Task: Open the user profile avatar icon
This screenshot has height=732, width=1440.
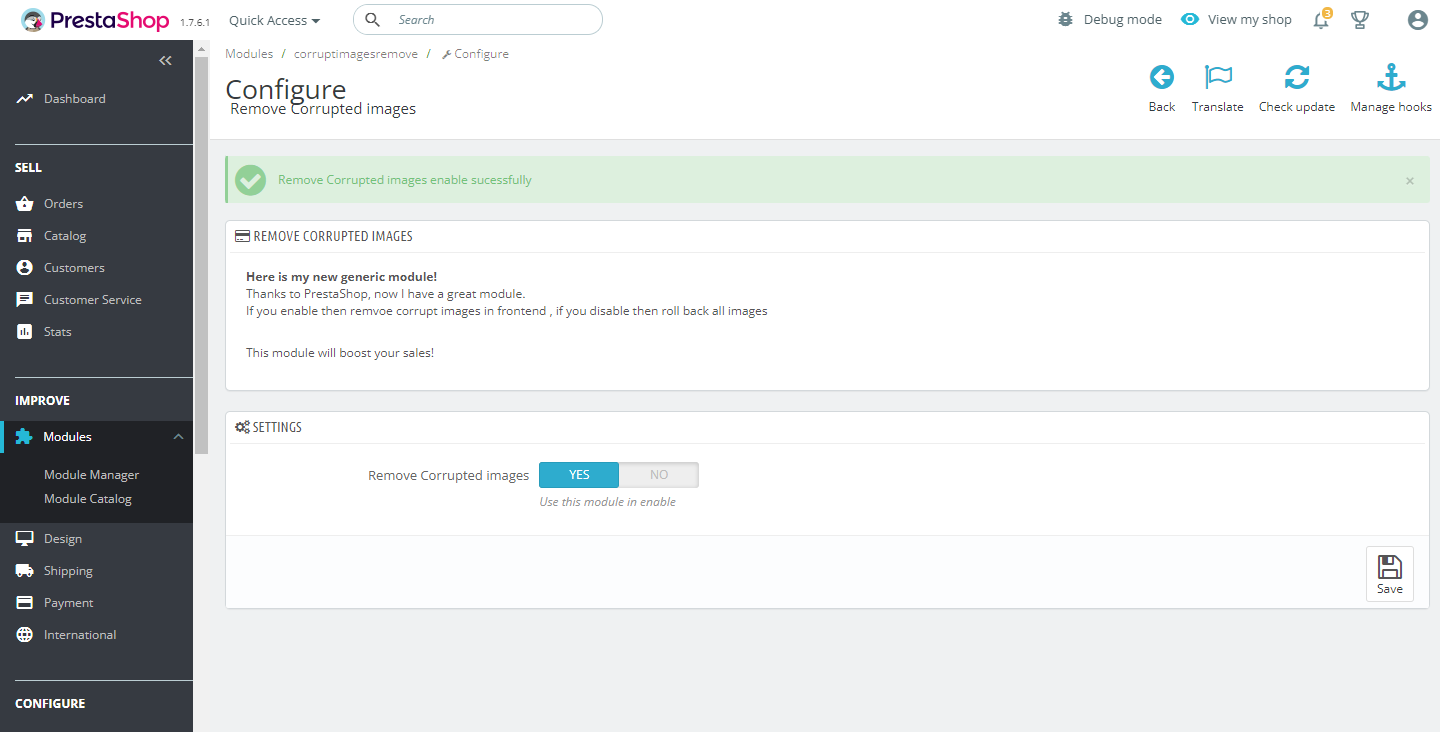Action: tap(1417, 20)
